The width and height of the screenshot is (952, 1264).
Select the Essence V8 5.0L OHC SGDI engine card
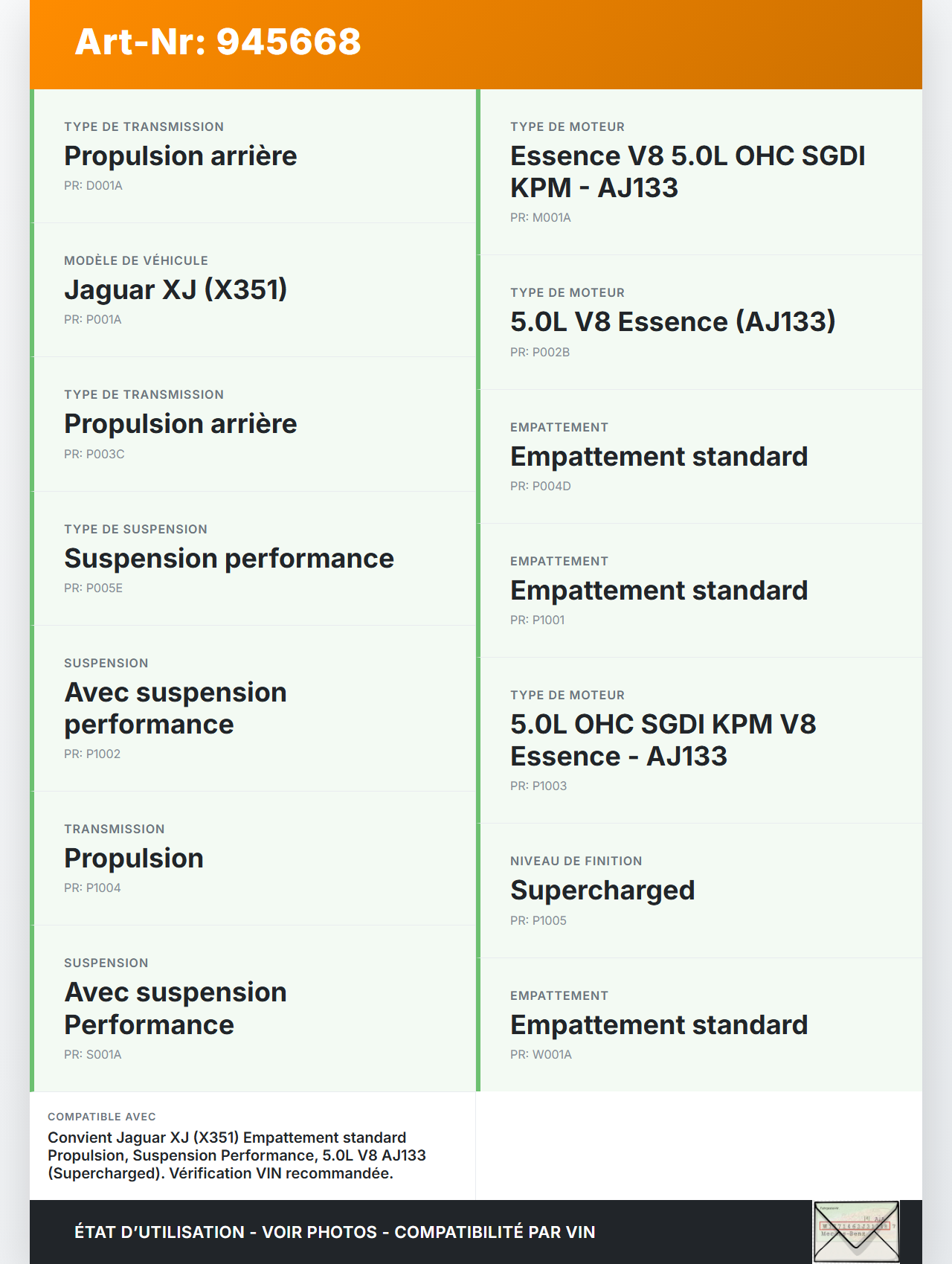(699, 172)
